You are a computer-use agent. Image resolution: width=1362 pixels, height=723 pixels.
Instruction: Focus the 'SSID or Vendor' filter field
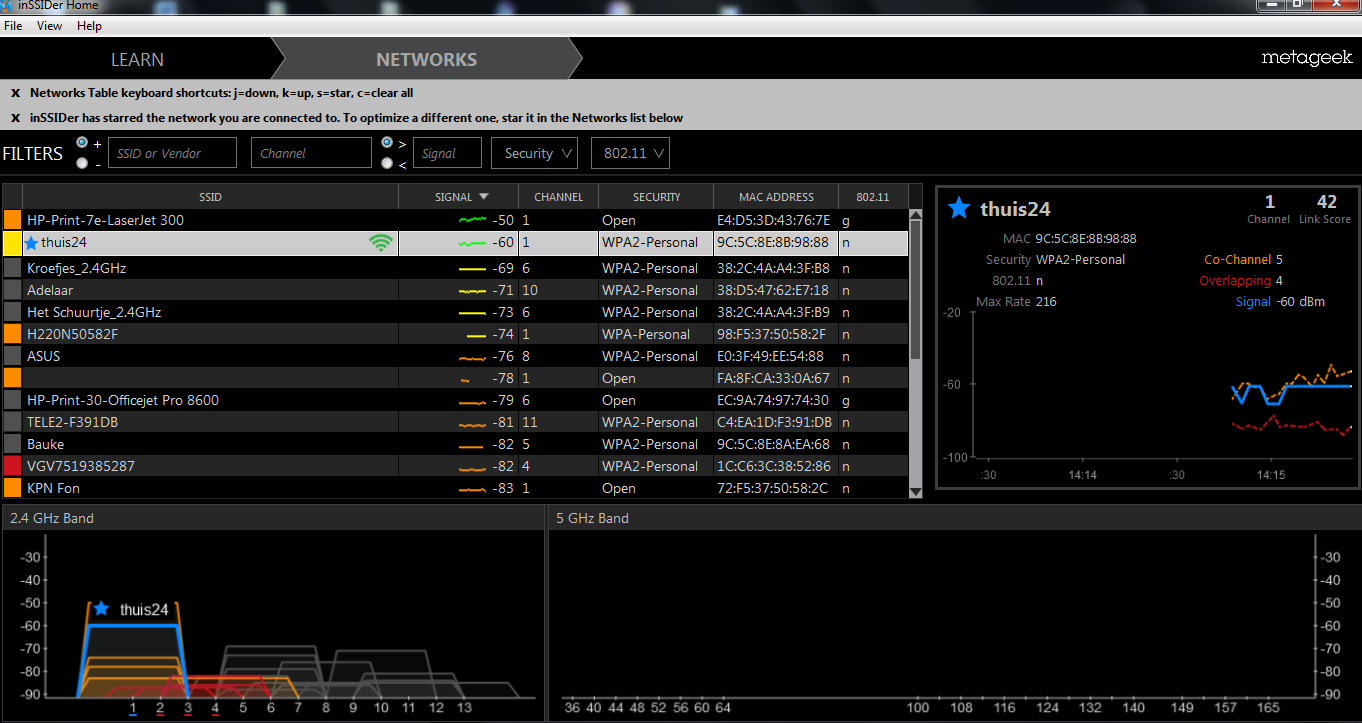pos(172,153)
